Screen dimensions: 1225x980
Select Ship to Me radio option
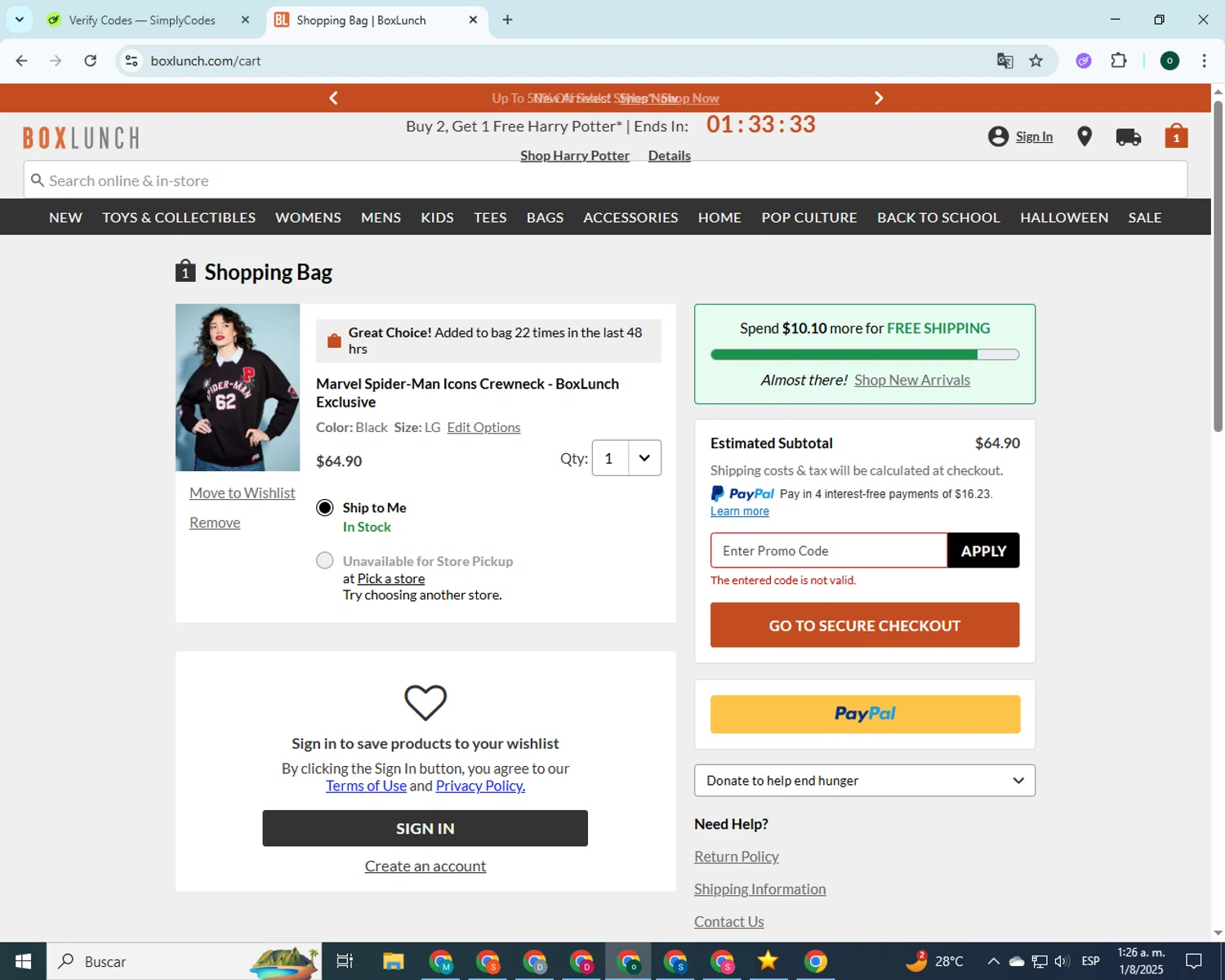coord(325,508)
